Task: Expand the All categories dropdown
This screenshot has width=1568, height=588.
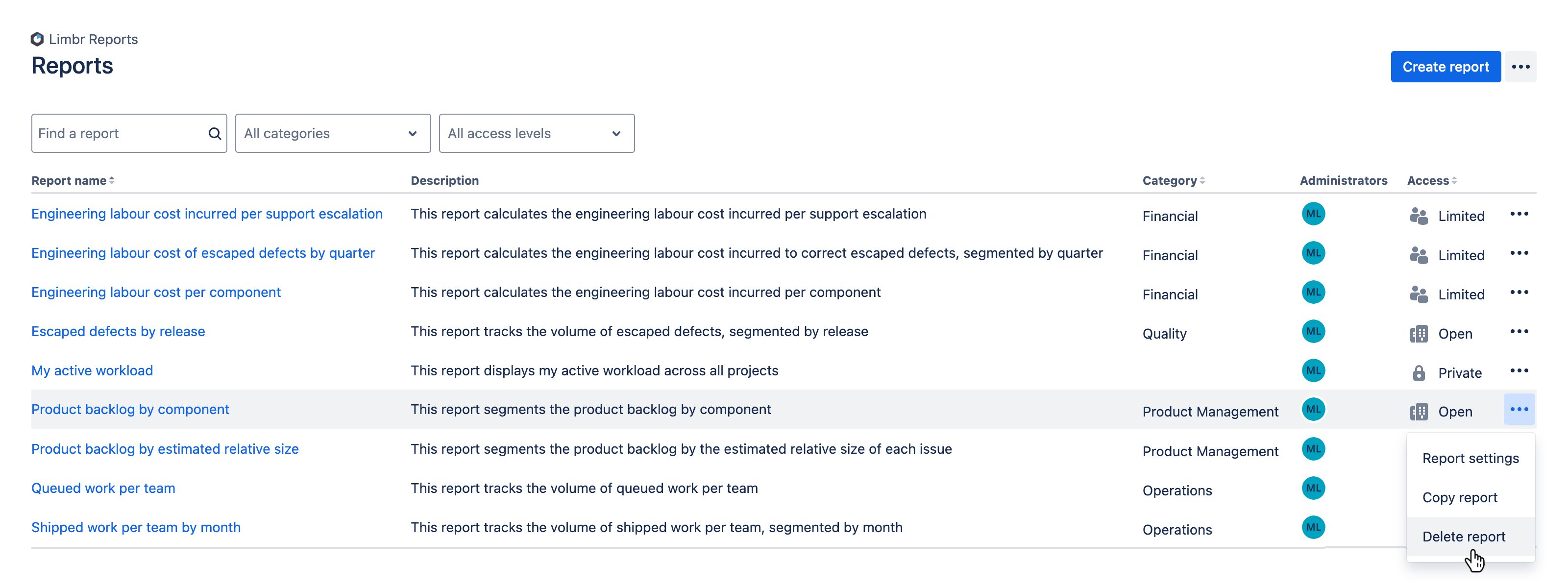Action: coord(333,133)
